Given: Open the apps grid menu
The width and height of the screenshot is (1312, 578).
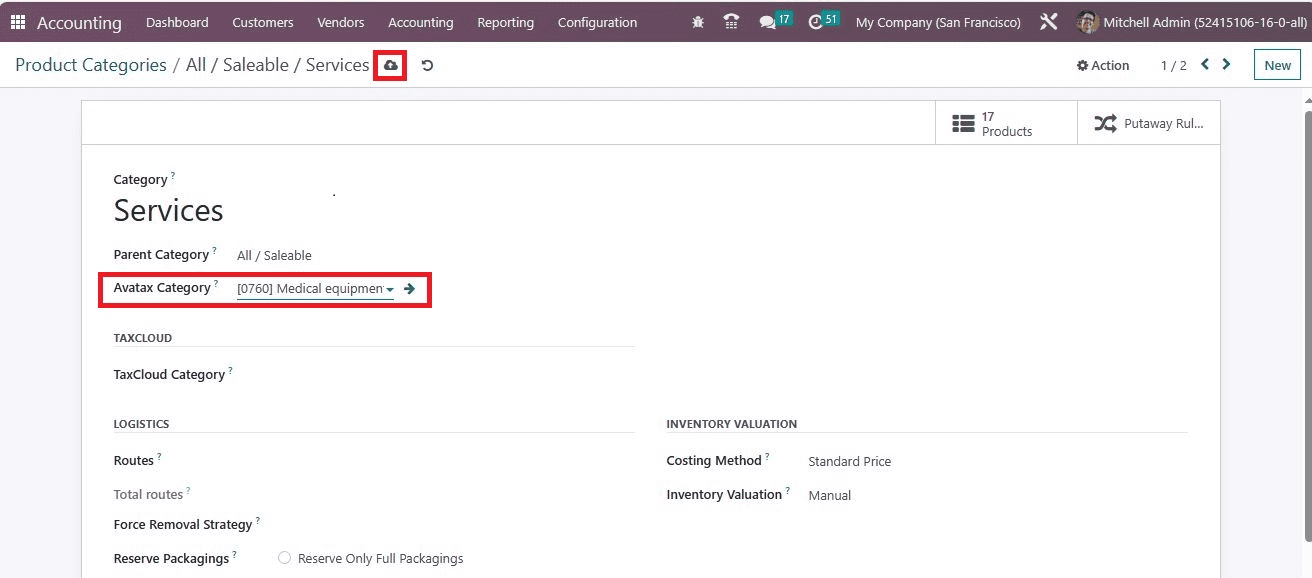Looking at the screenshot, I should tap(18, 22).
